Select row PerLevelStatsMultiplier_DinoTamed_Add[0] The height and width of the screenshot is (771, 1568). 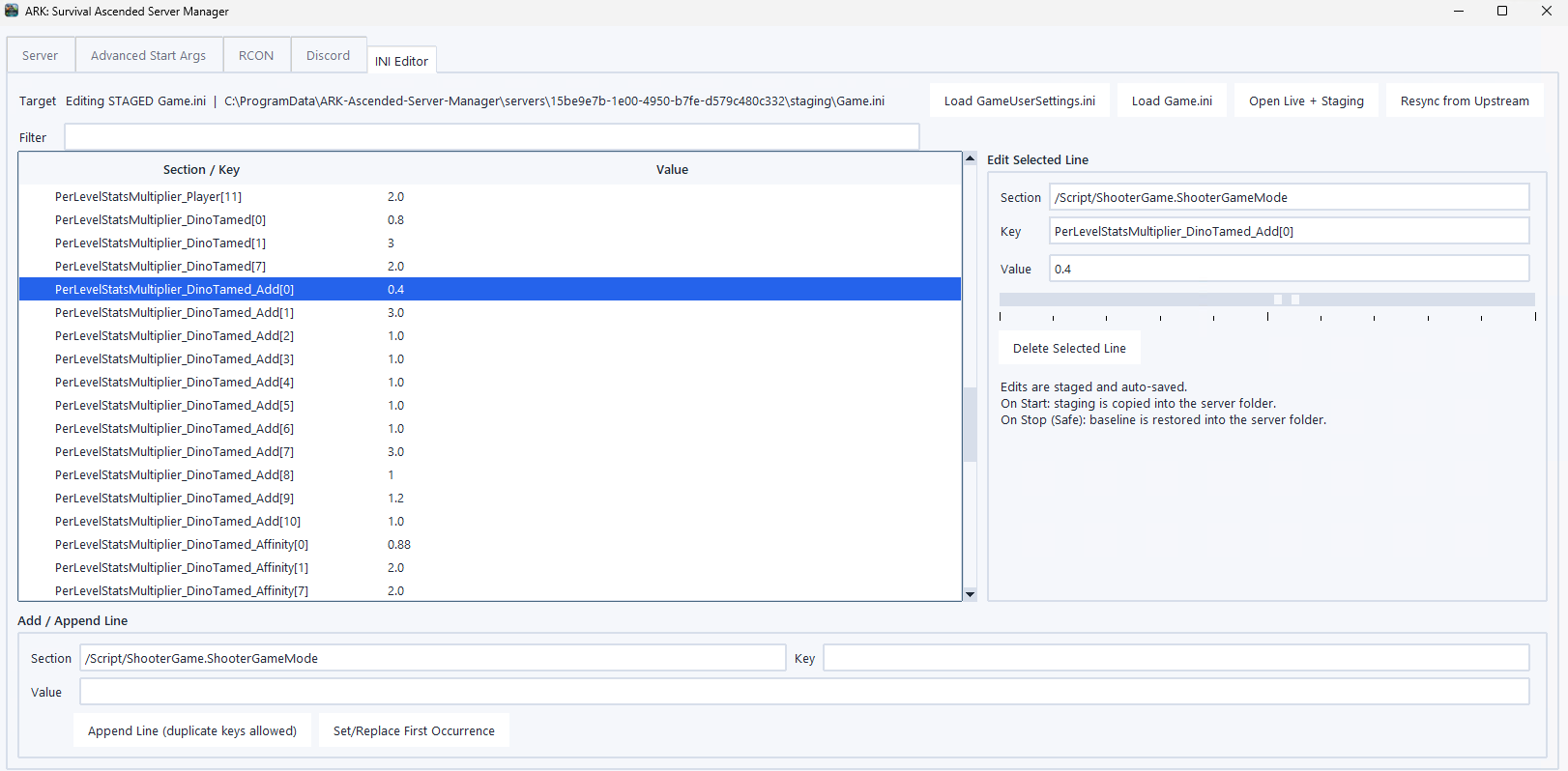point(490,289)
